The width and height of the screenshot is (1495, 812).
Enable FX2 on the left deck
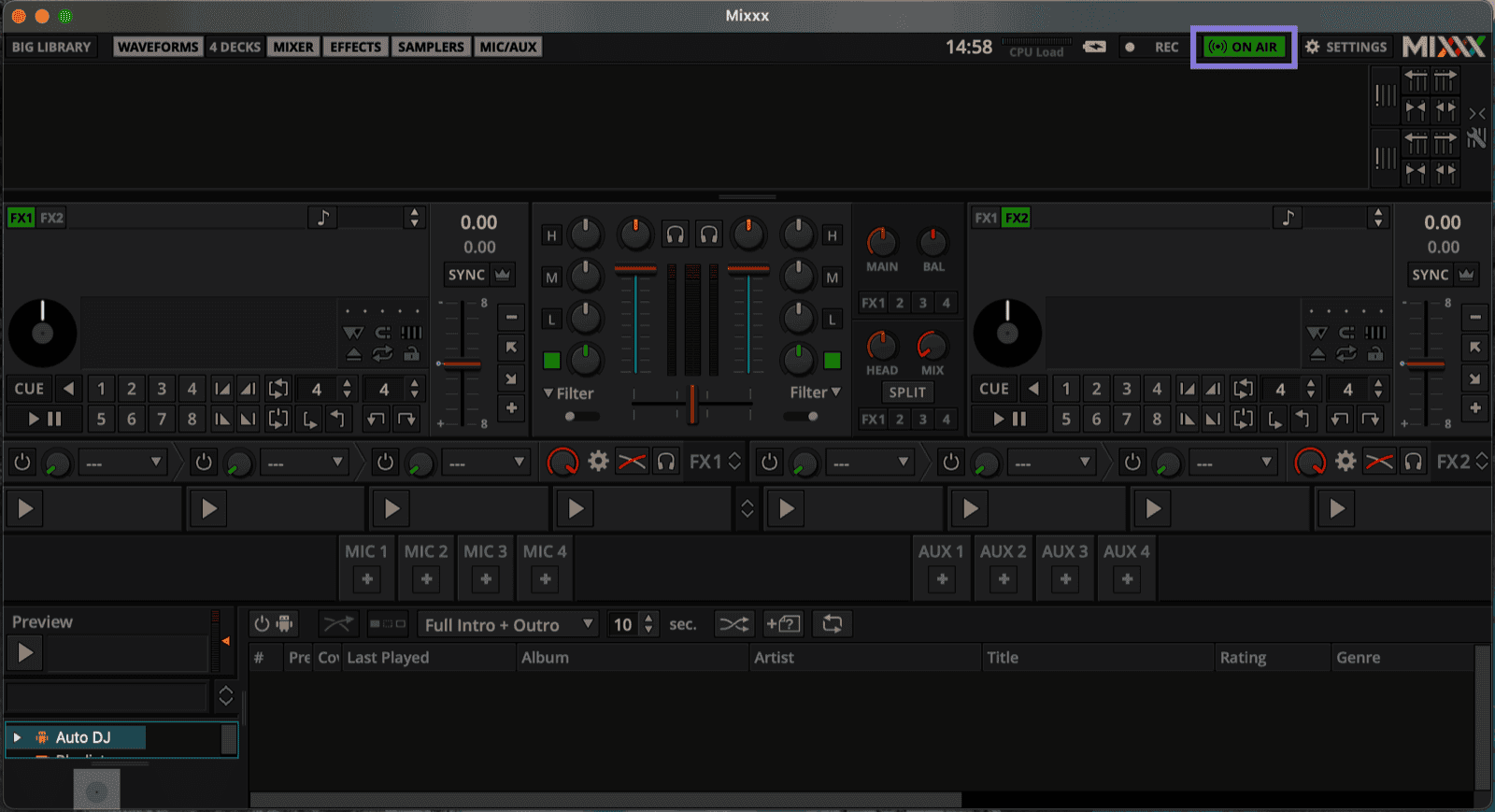coord(52,218)
